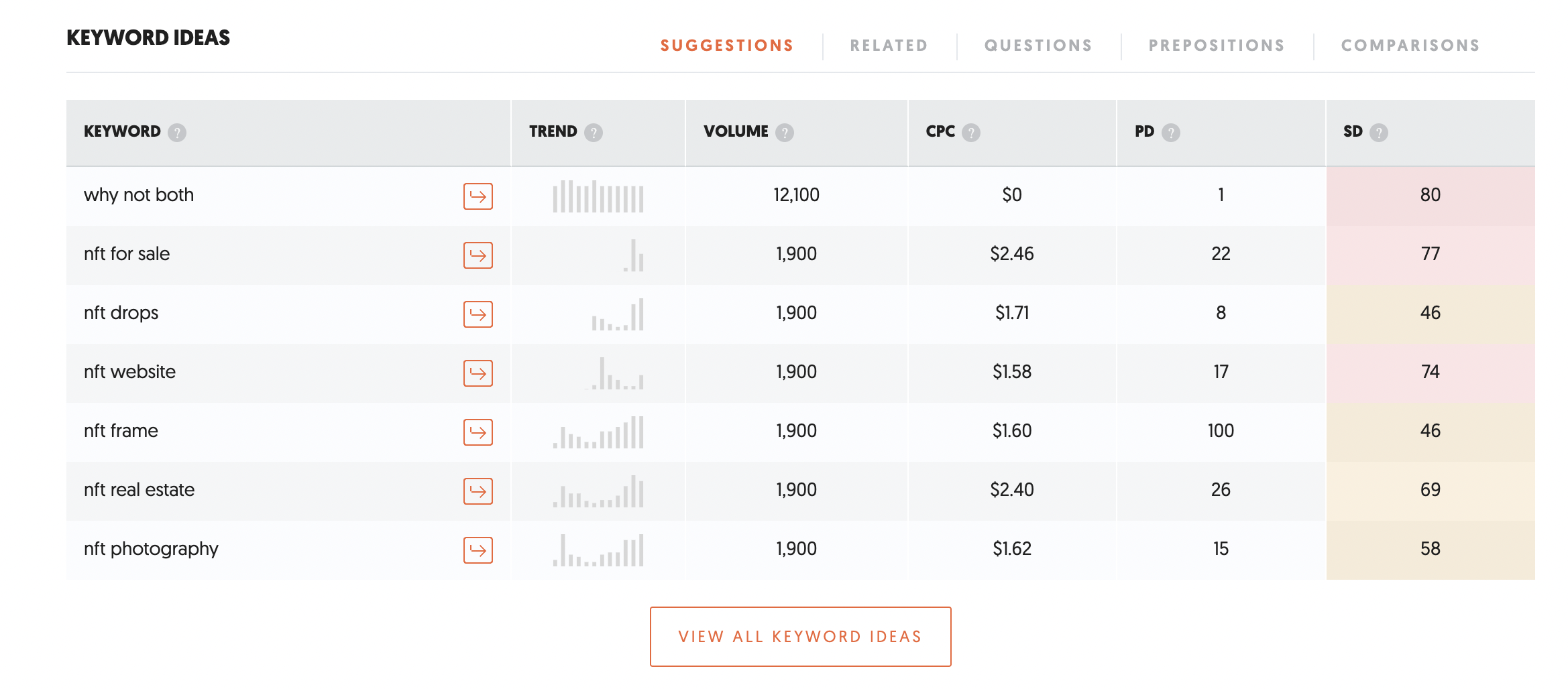Click question mark next to SD header
This screenshot has height=689, width=1568.
pos(1378,133)
